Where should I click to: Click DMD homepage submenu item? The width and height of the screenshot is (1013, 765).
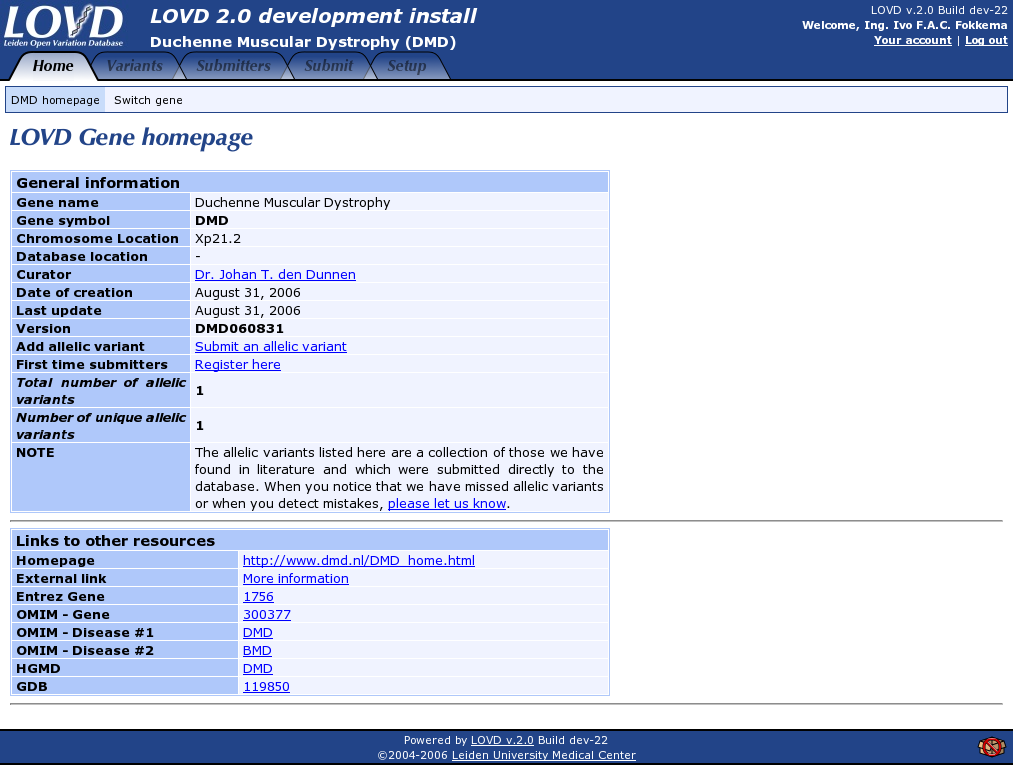[56, 100]
